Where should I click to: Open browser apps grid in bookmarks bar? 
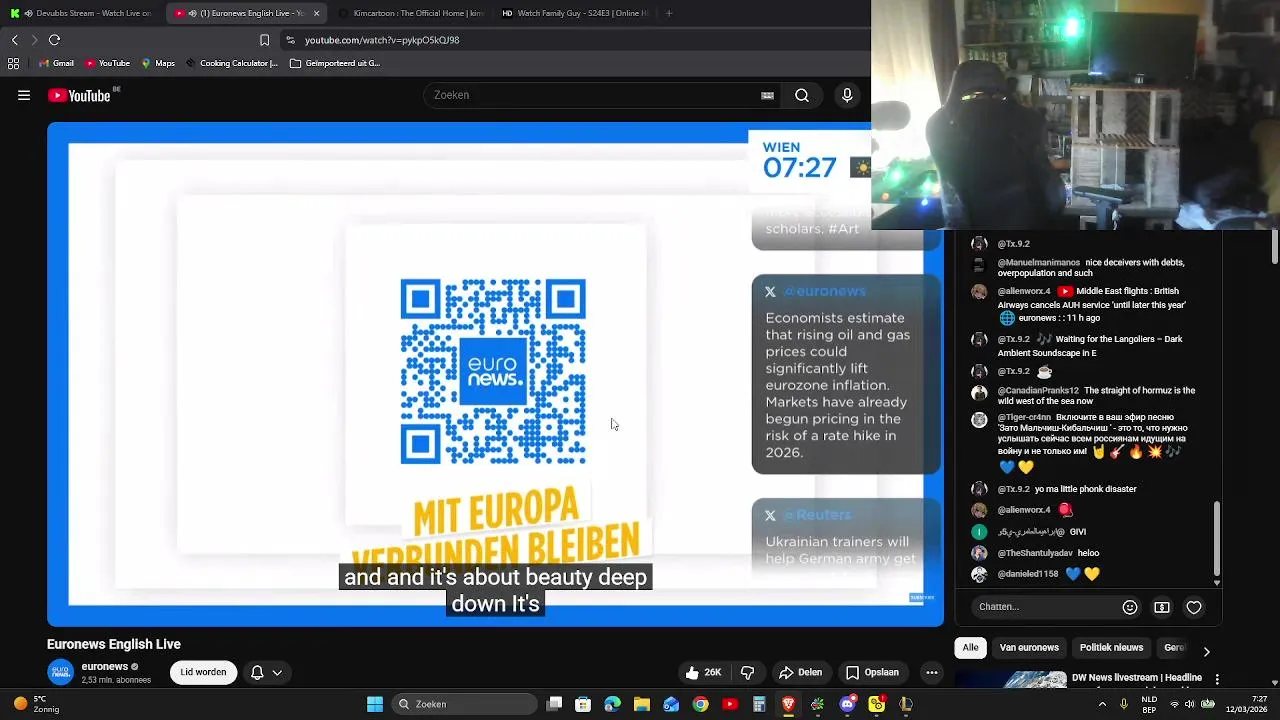(x=13, y=63)
